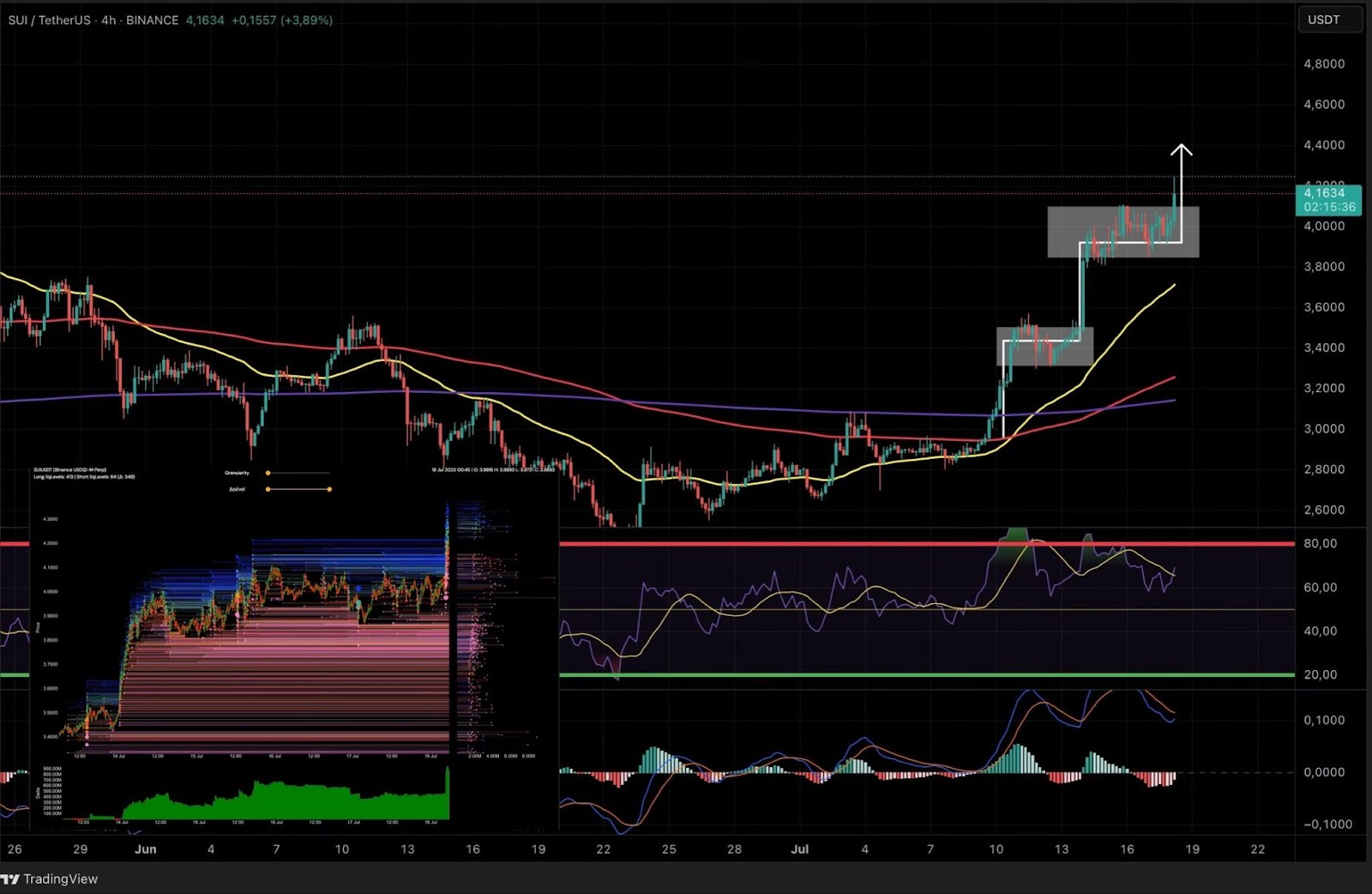The height and width of the screenshot is (894, 1372).
Task: Click the 3,8000 price axis label
Action: pyautogui.click(x=1324, y=266)
